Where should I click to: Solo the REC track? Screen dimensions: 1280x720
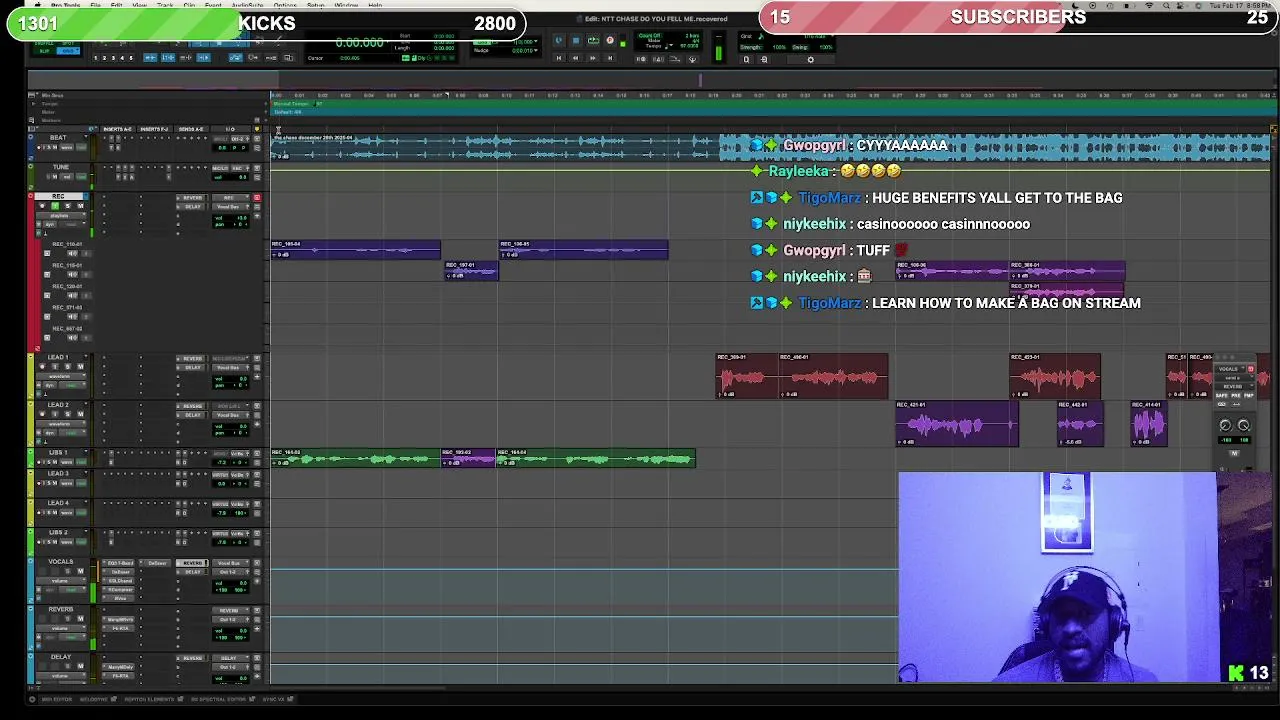(x=67, y=206)
